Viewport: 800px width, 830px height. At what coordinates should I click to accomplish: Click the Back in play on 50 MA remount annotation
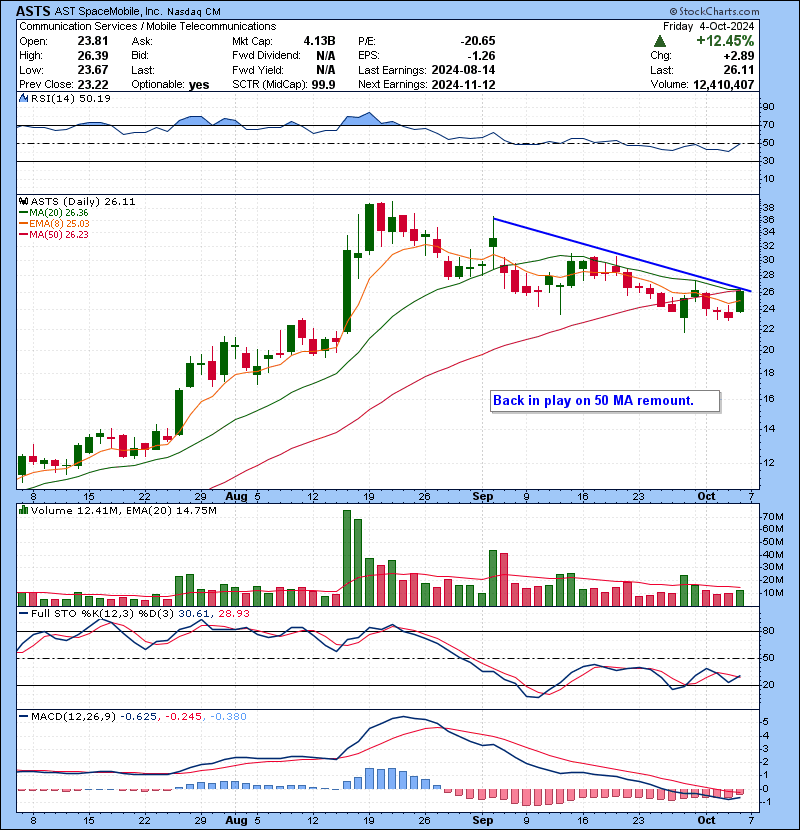pyautogui.click(x=605, y=401)
